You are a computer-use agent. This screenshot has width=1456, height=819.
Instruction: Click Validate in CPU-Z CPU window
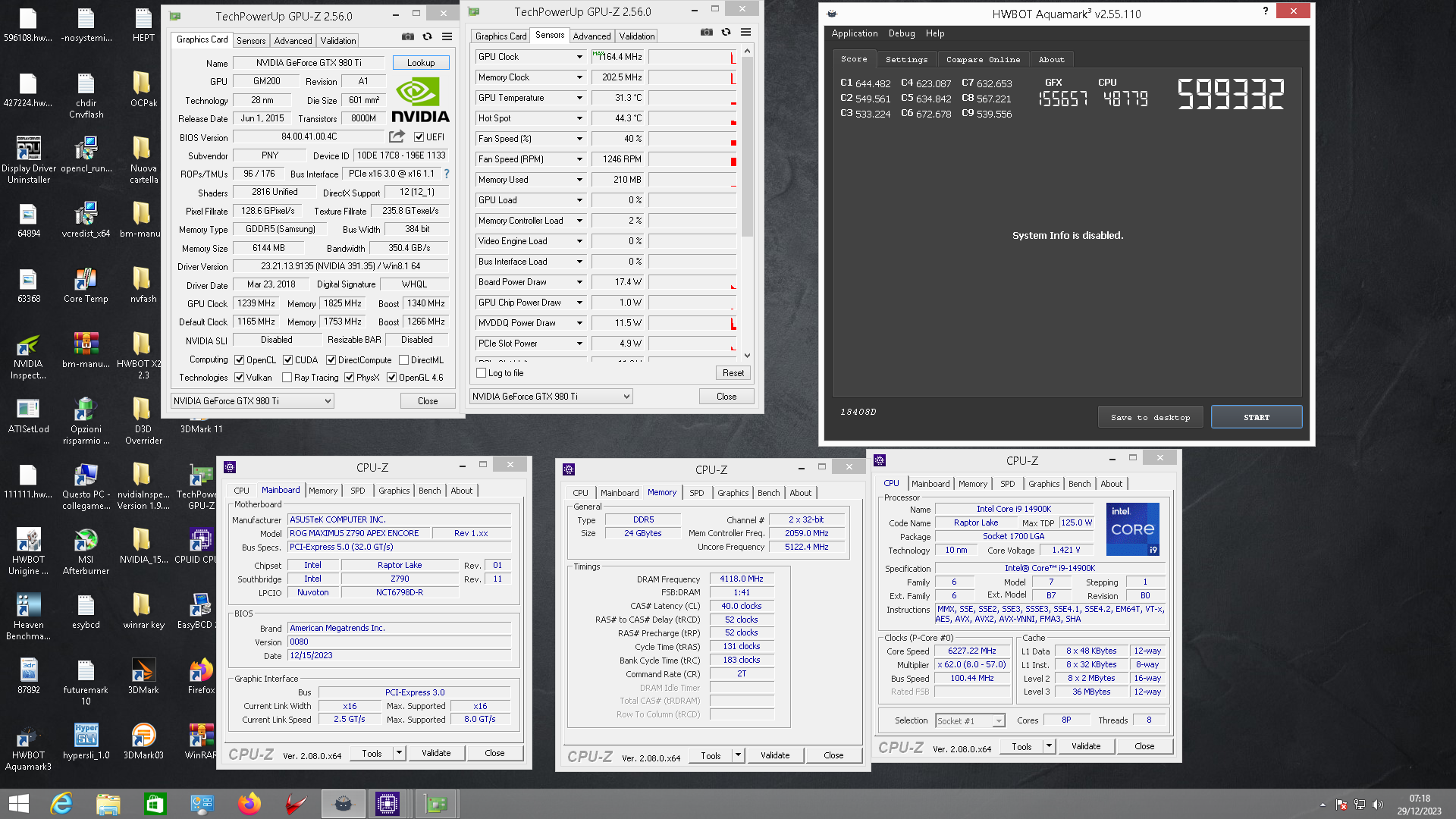point(1085,746)
